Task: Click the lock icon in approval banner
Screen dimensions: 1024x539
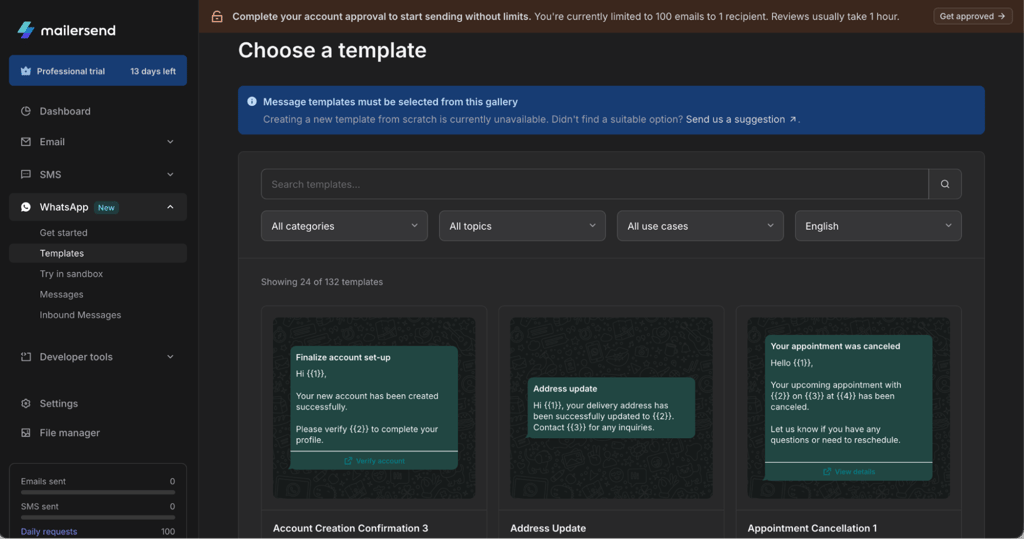Action: pos(217,16)
